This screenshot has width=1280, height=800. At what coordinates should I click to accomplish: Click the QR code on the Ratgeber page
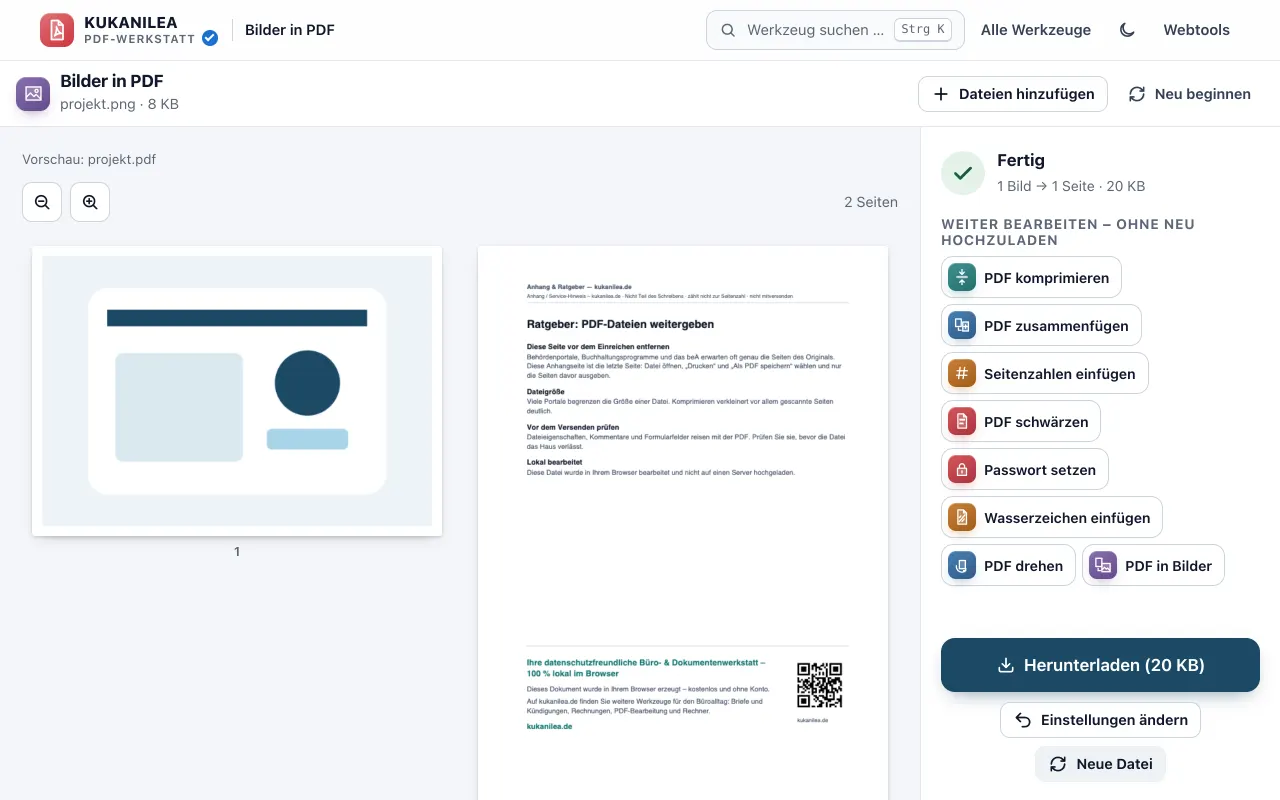pos(820,685)
